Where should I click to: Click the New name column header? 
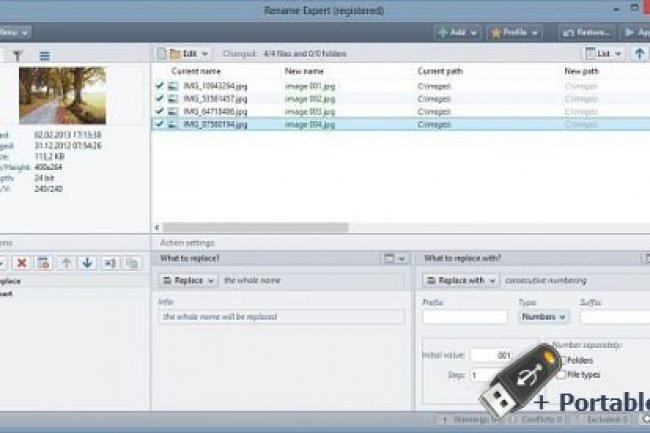click(304, 71)
